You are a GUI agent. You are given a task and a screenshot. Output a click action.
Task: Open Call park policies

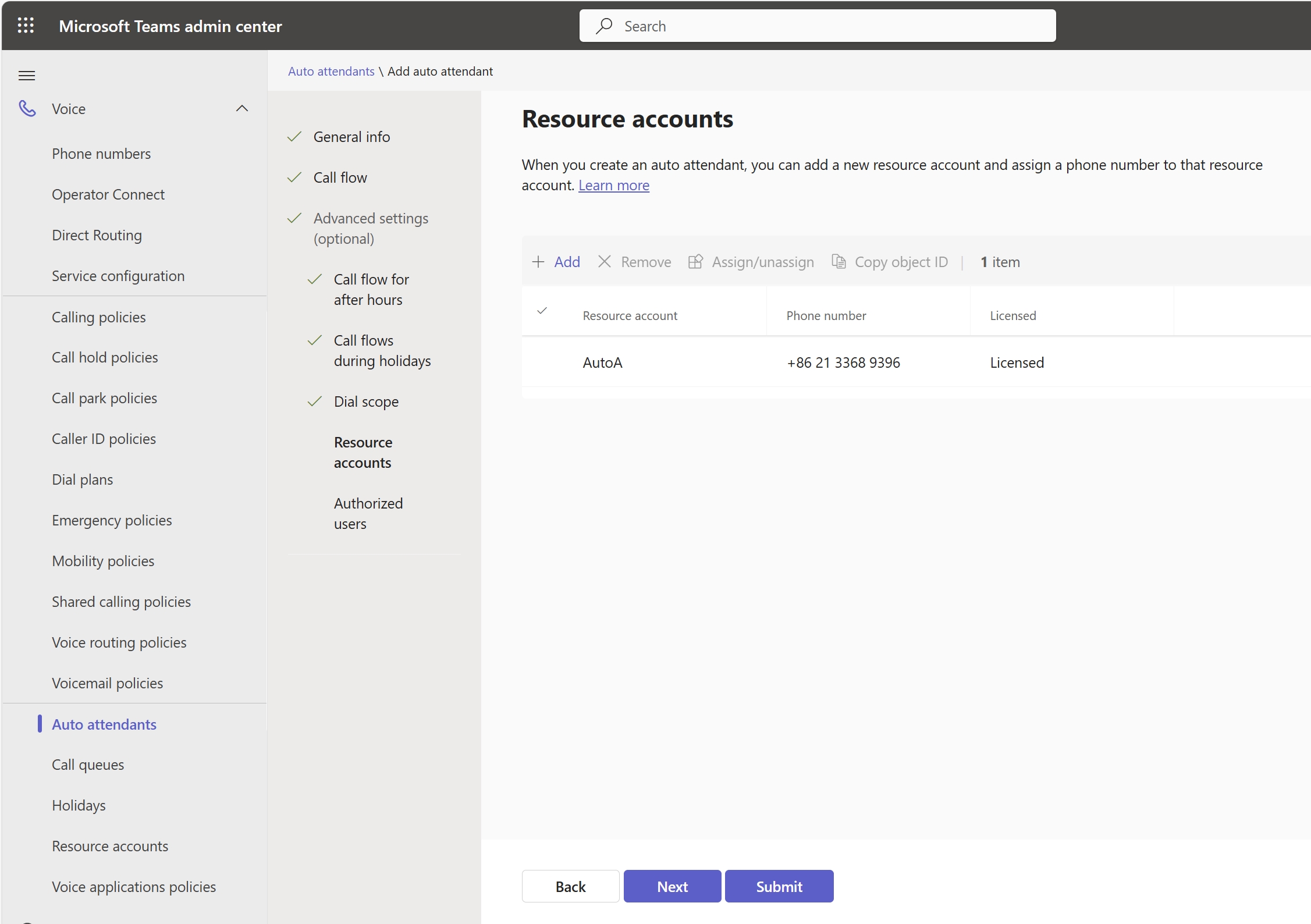click(104, 398)
